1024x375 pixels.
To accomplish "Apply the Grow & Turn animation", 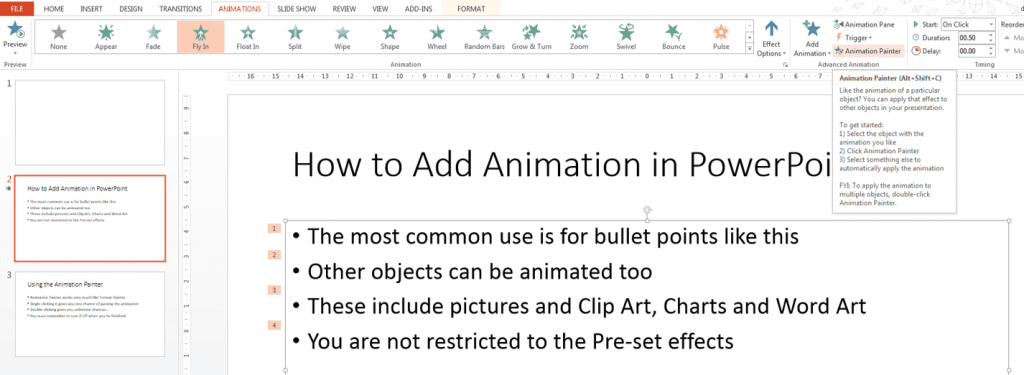I will click(x=531, y=37).
